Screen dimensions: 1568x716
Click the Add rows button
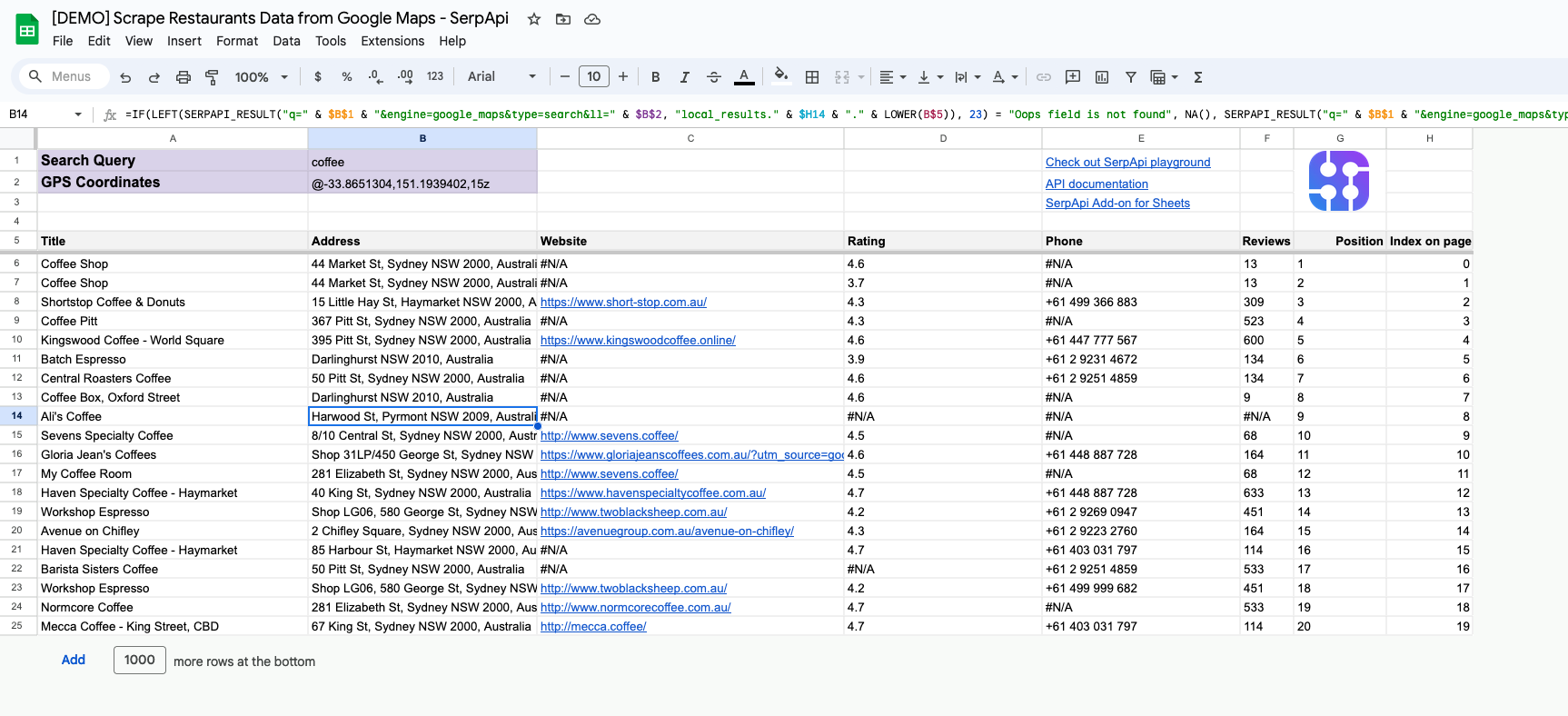point(74,660)
